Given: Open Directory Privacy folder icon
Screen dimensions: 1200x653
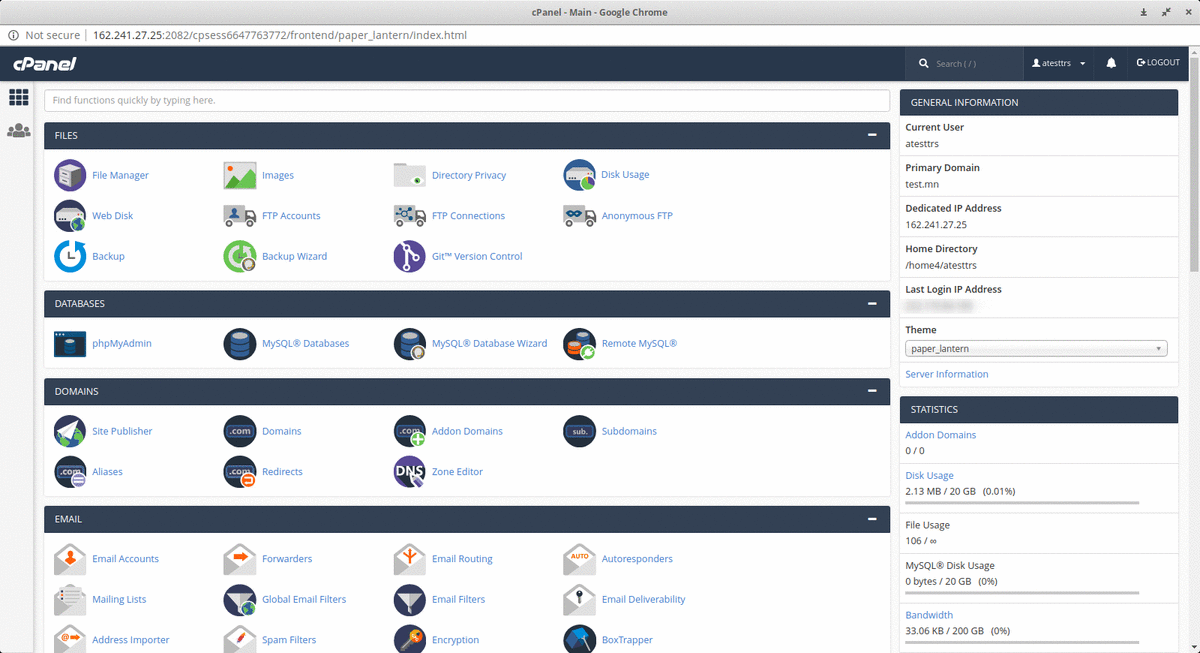Looking at the screenshot, I should [410, 175].
